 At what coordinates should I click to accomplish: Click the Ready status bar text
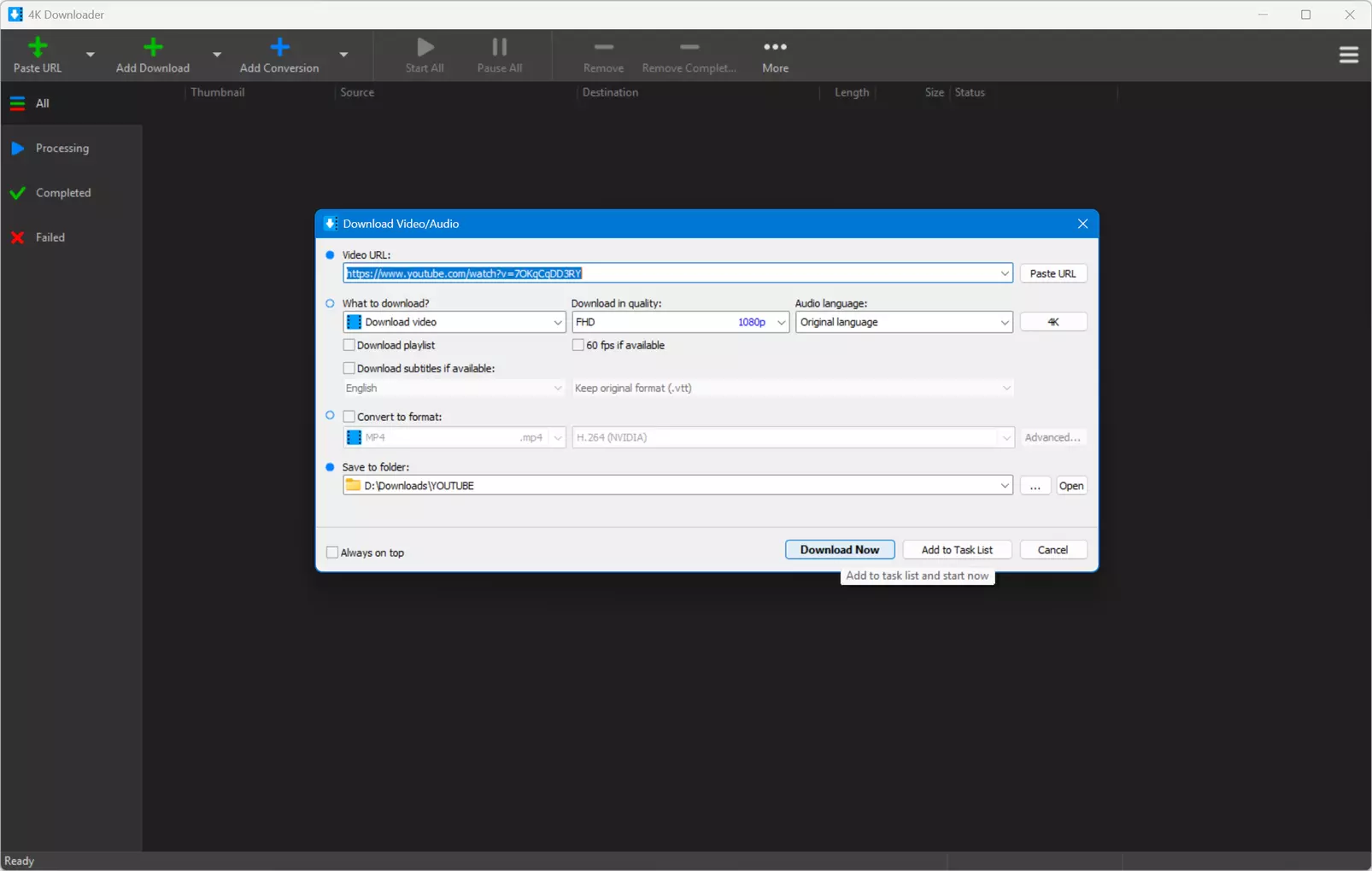click(x=20, y=861)
